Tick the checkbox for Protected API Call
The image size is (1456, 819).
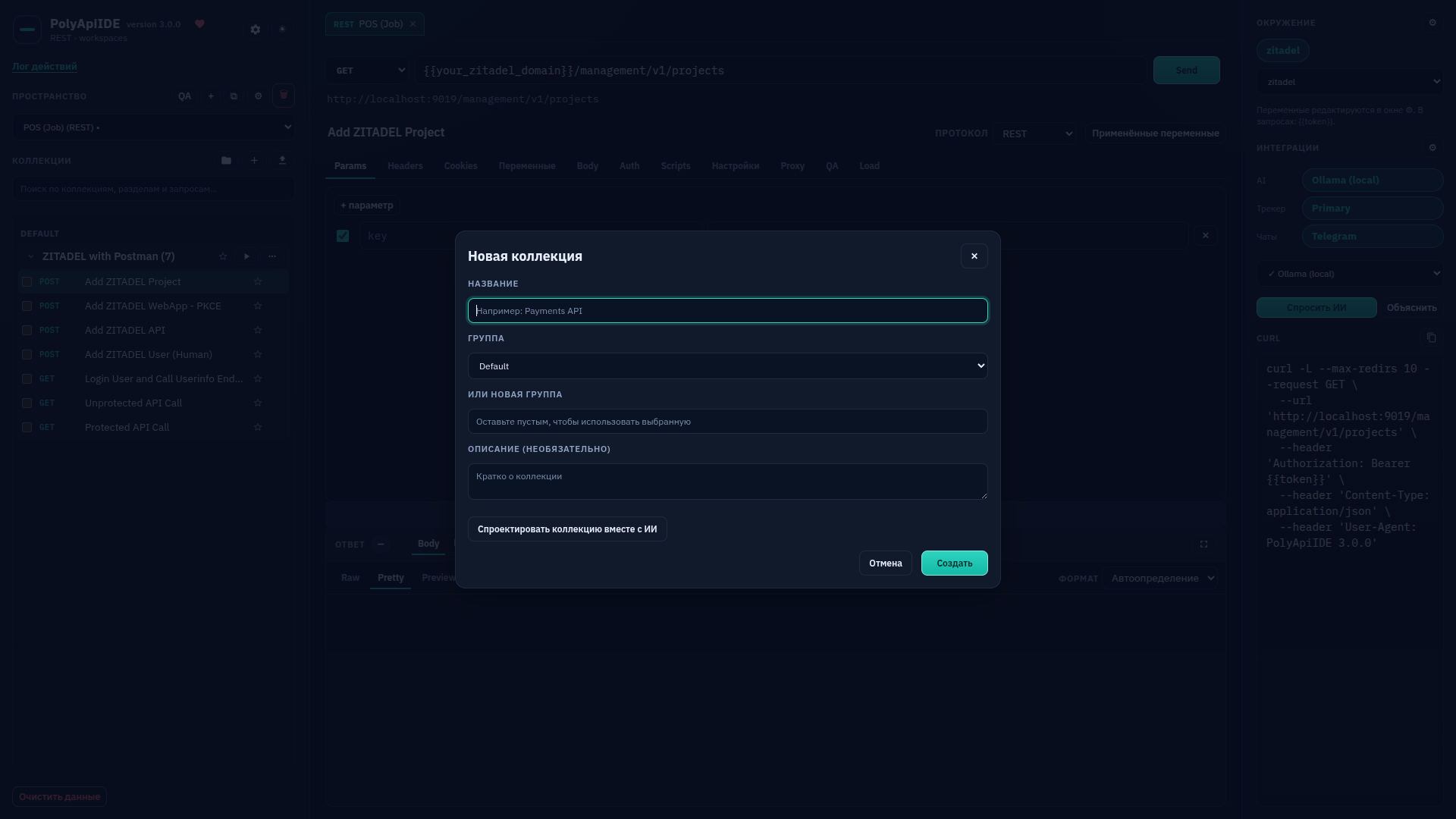(27, 428)
